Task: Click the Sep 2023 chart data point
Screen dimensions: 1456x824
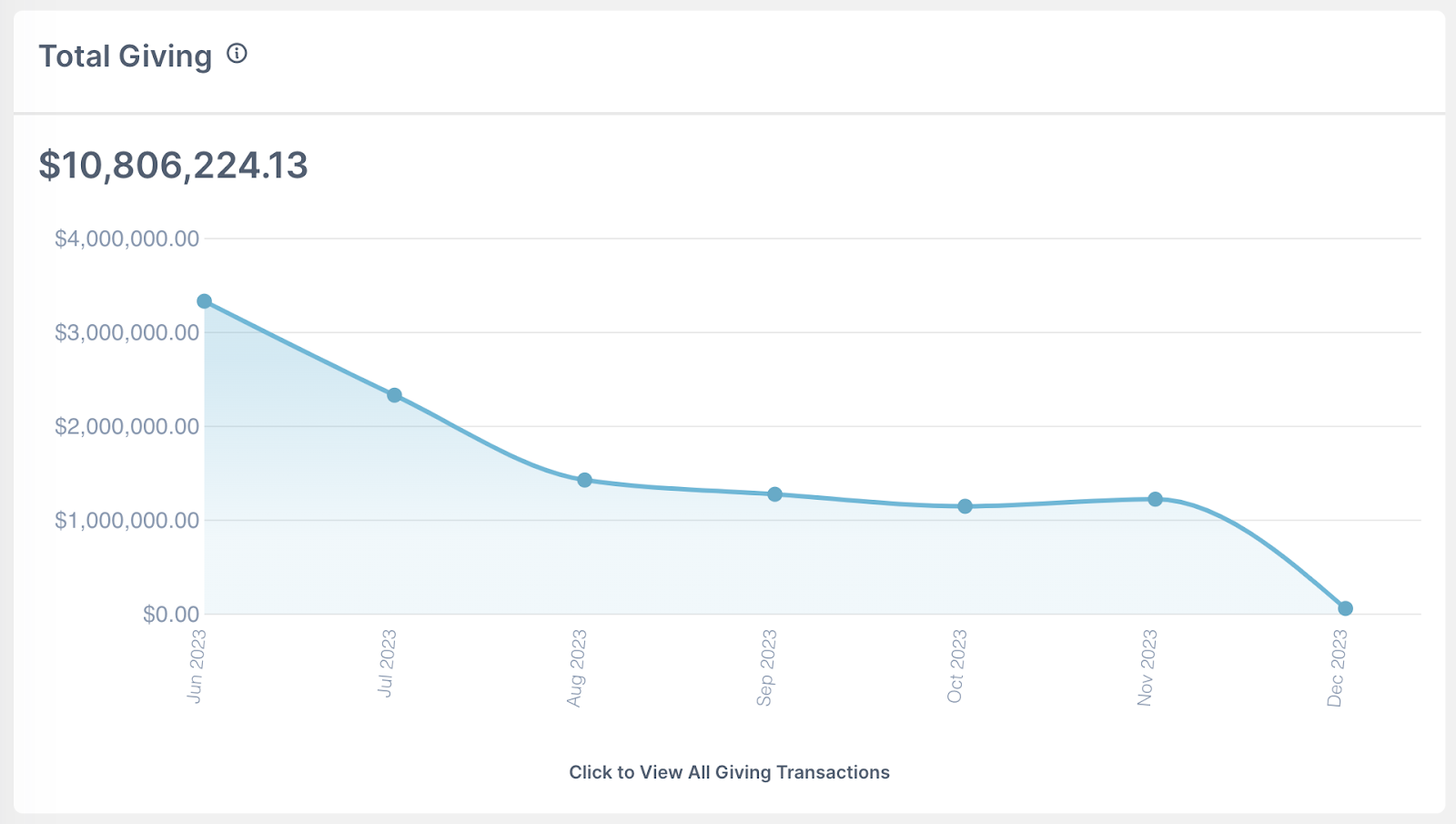Action: click(774, 494)
